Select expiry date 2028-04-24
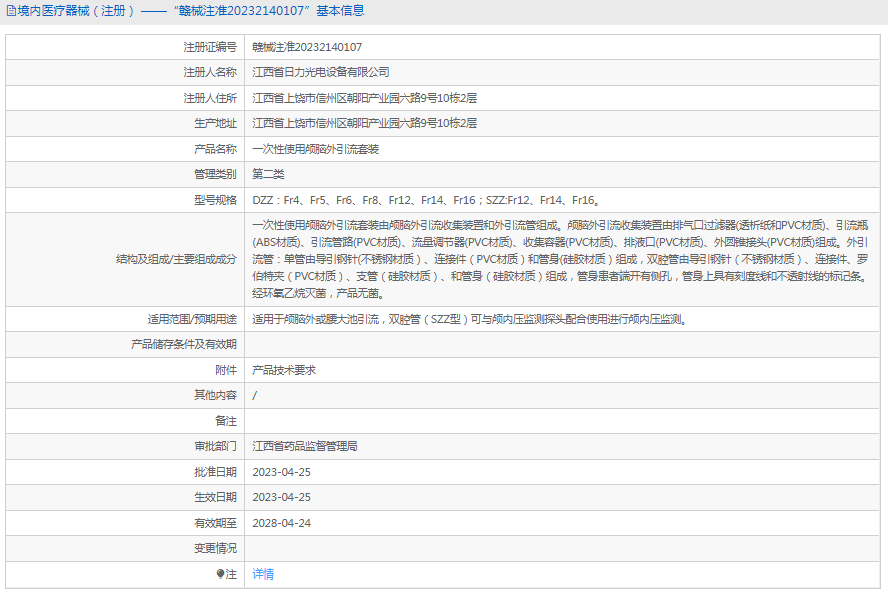888x594 pixels. point(281,523)
